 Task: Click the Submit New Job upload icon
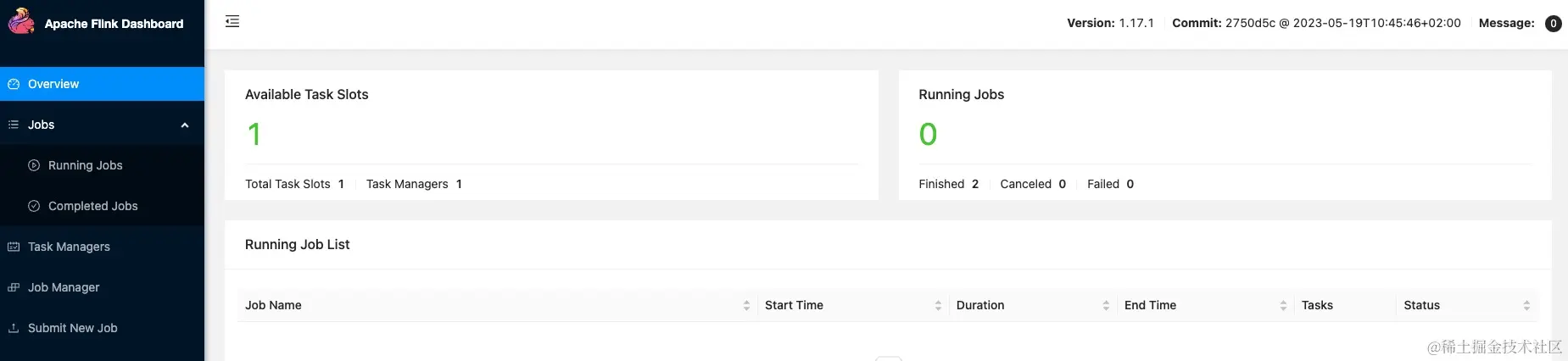(x=14, y=328)
